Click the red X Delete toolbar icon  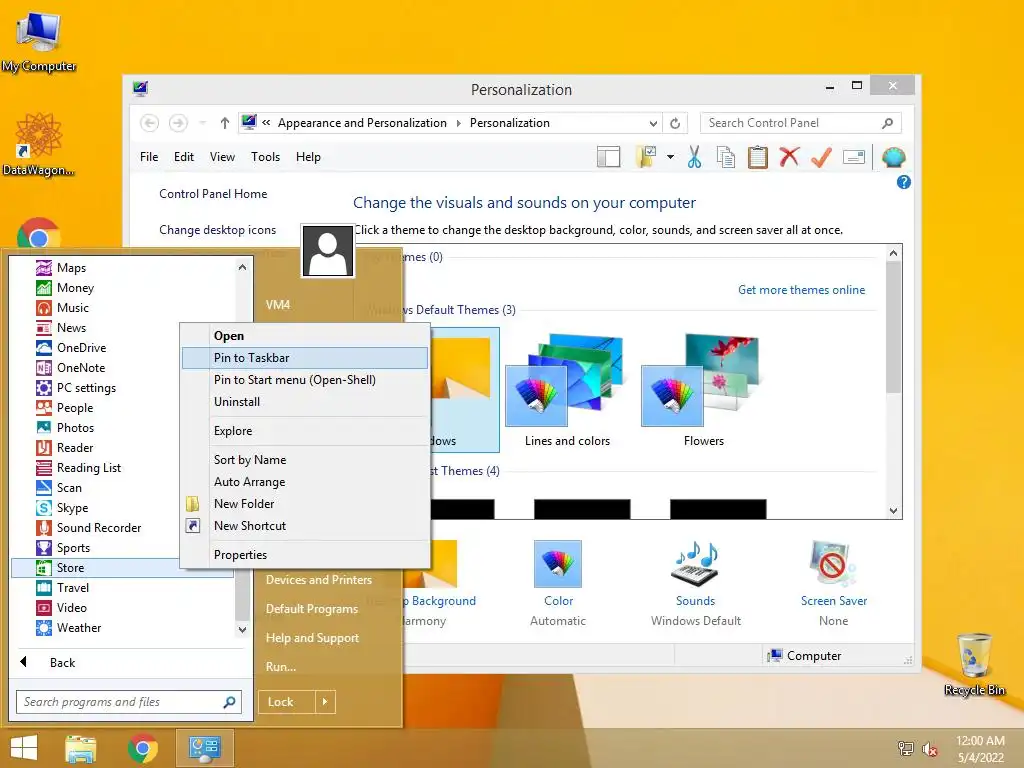click(789, 157)
